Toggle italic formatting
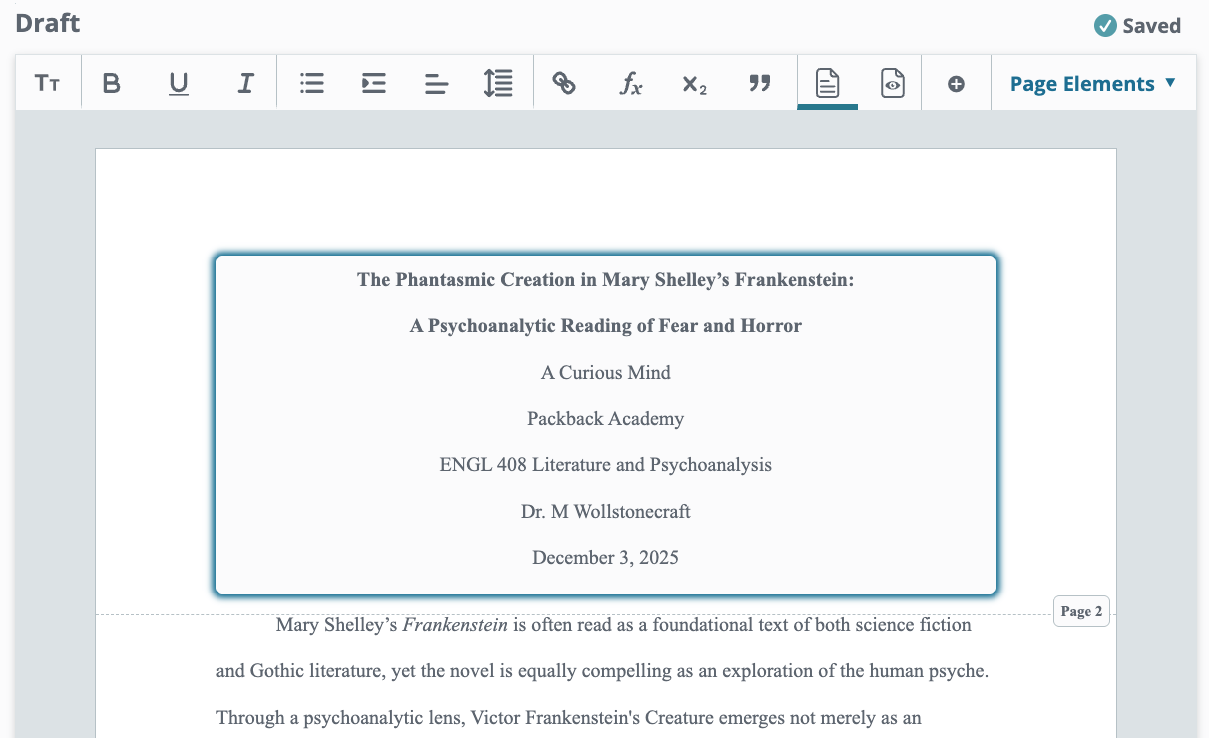Viewport: 1209px width, 738px height. 245,83
